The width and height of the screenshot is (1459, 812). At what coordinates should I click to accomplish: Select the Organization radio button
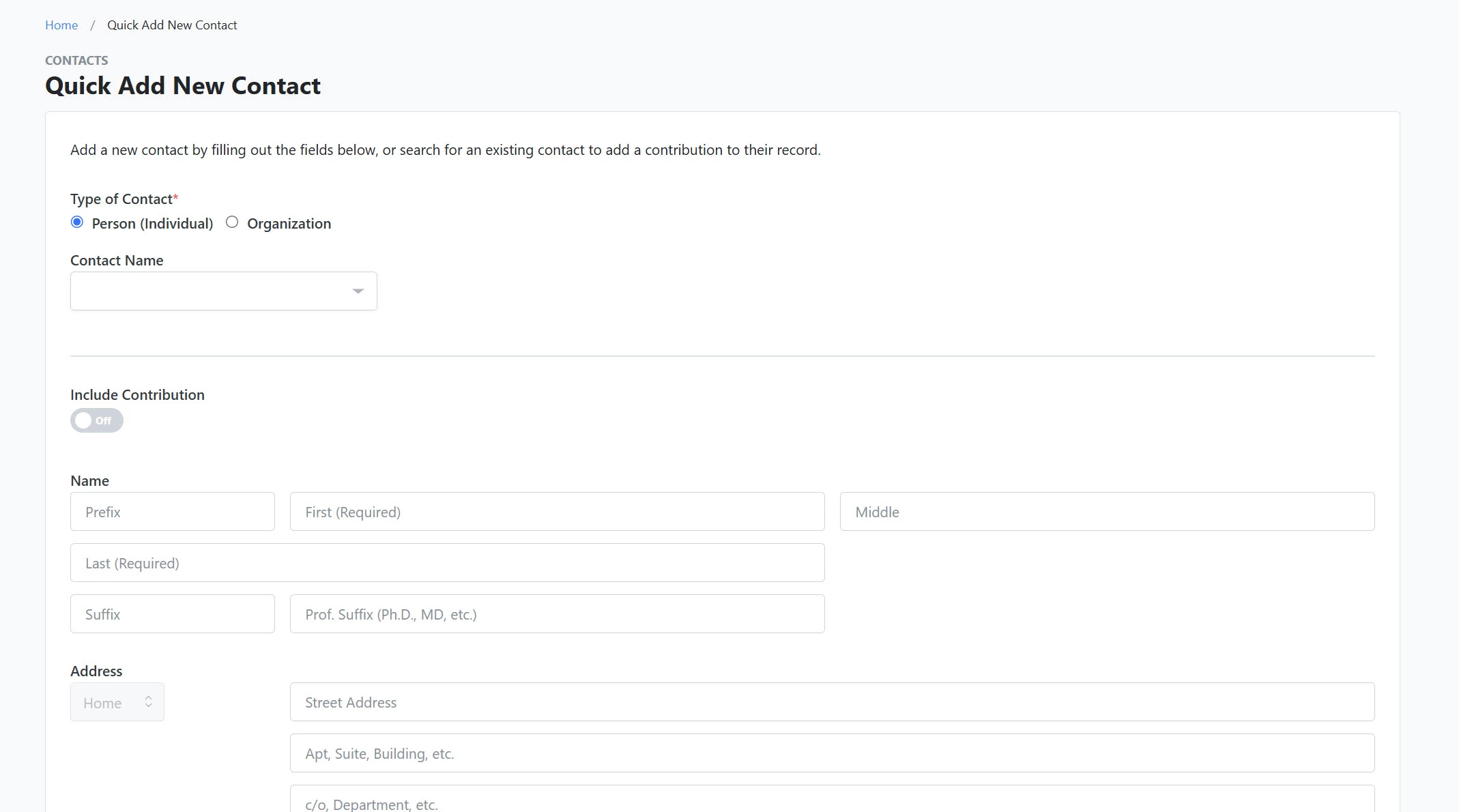[x=232, y=222]
